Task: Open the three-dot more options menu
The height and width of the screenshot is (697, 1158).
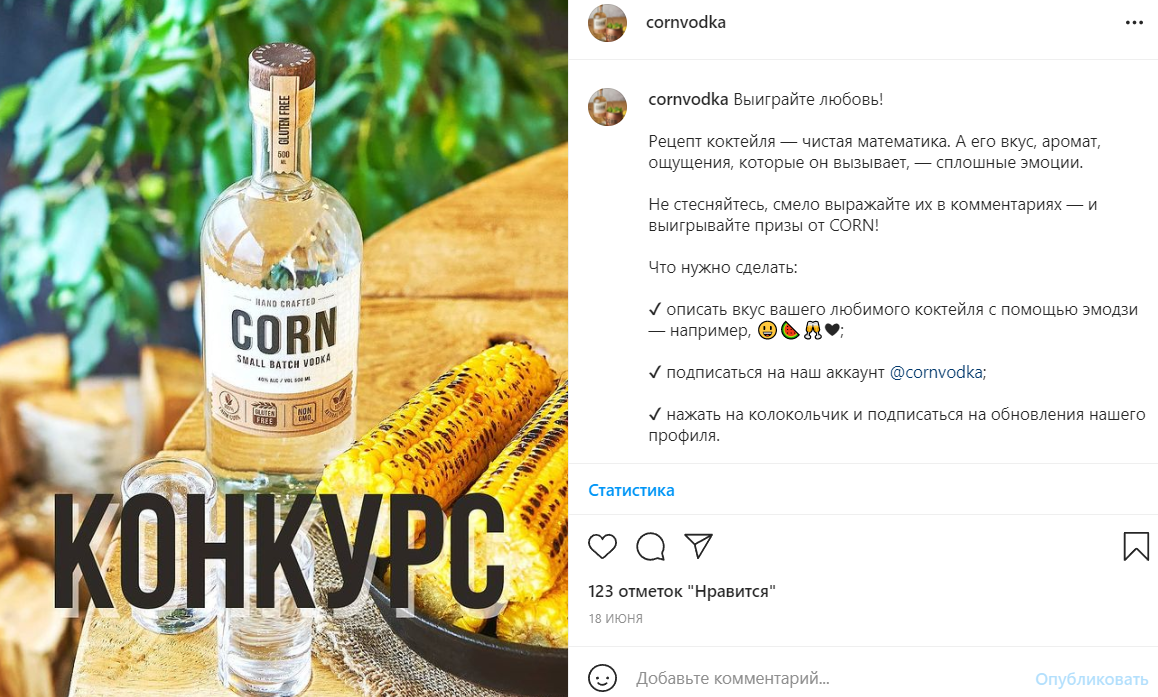Action: [x=1134, y=23]
